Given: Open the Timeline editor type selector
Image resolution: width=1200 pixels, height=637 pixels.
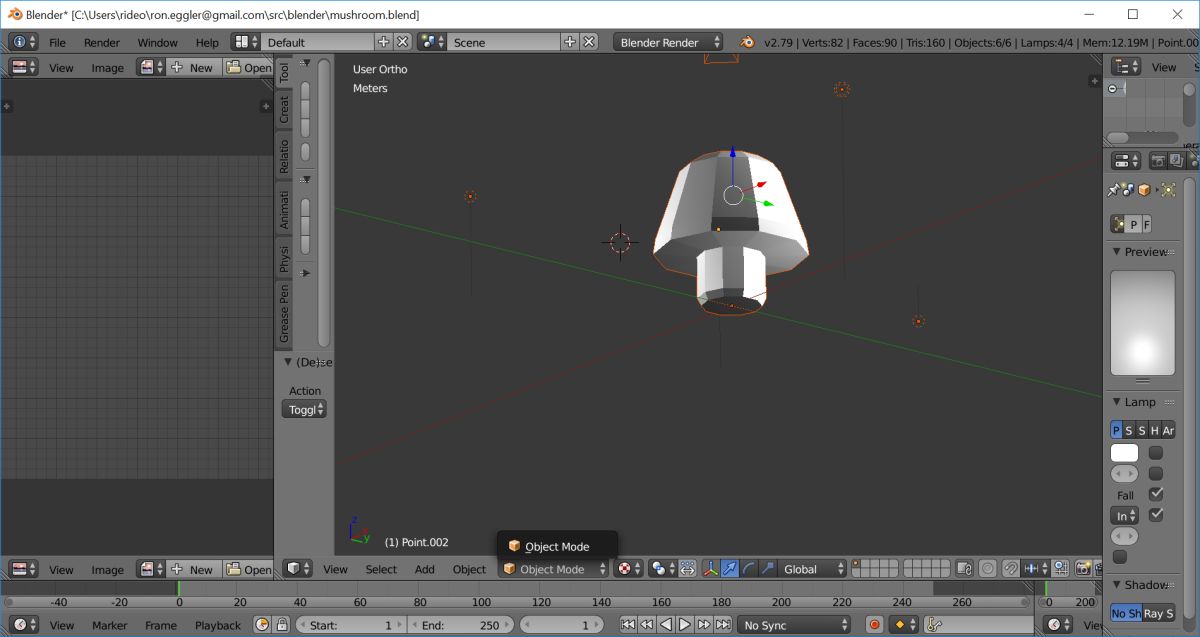Looking at the screenshot, I should [23, 625].
